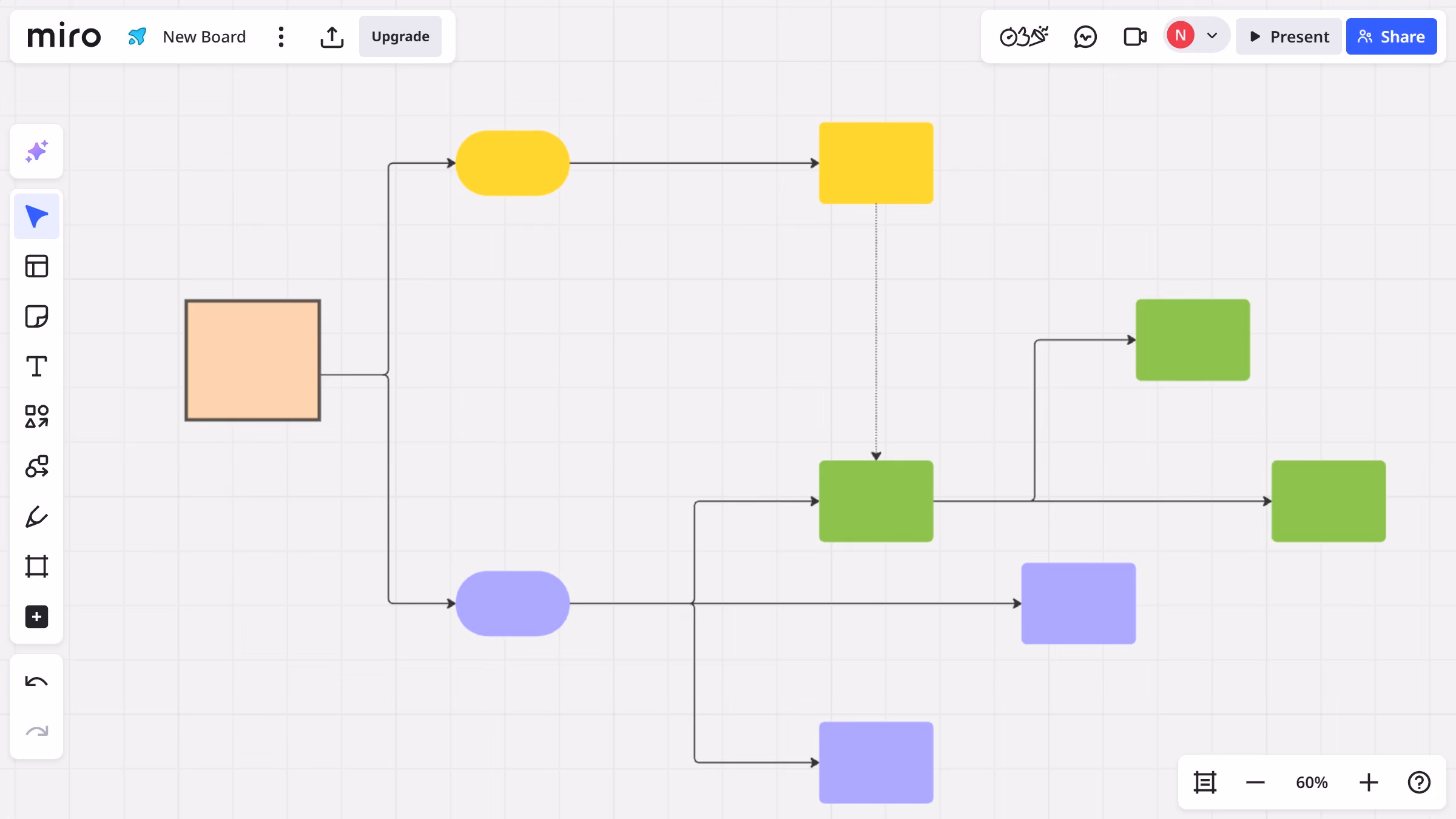Image resolution: width=1456 pixels, height=819 pixels.
Task: Select the purple rectangle beside green box
Action: pos(1079,603)
